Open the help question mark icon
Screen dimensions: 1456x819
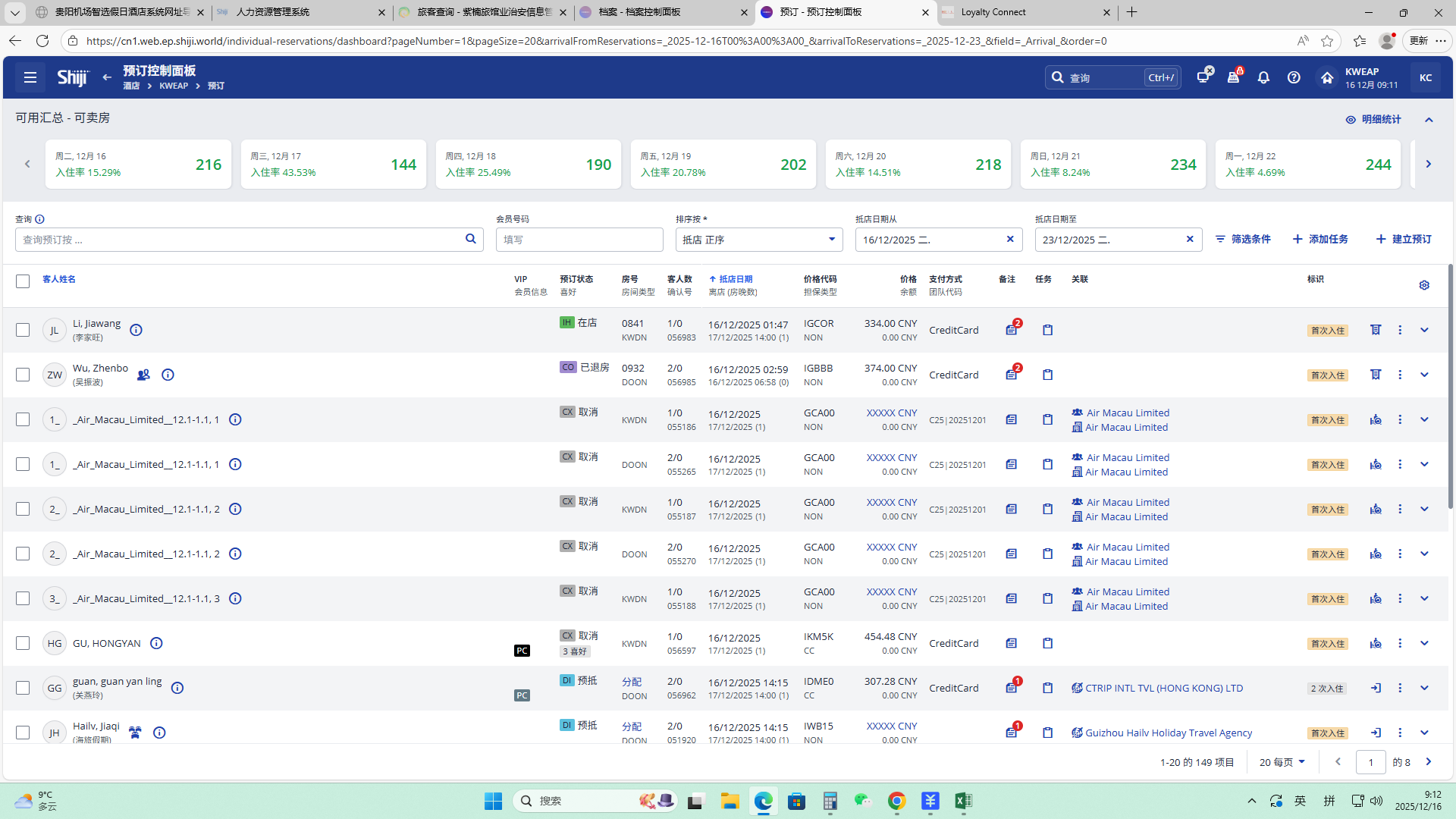pos(1294,77)
